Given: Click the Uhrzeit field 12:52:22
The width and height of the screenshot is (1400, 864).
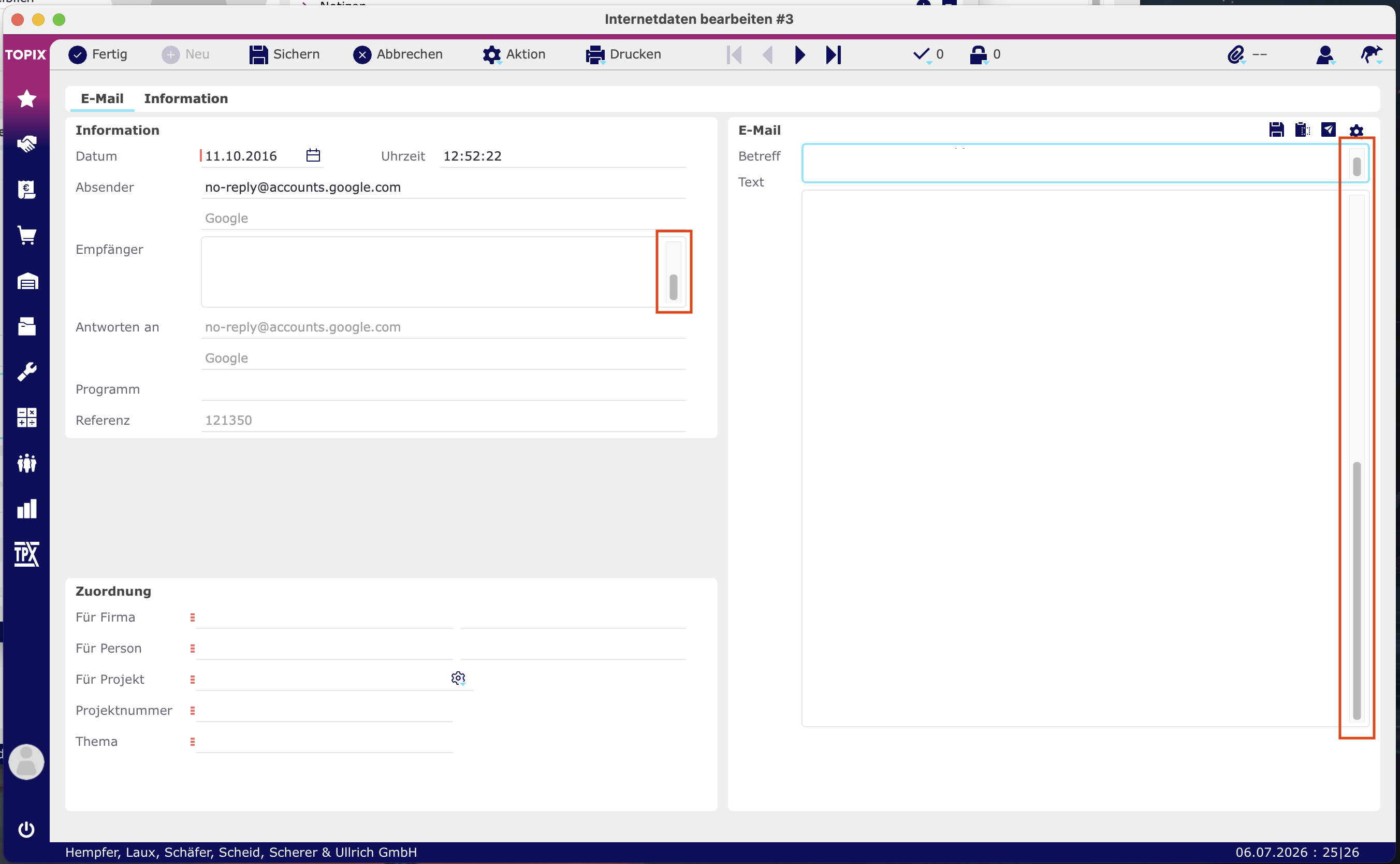Looking at the screenshot, I should click(563, 156).
